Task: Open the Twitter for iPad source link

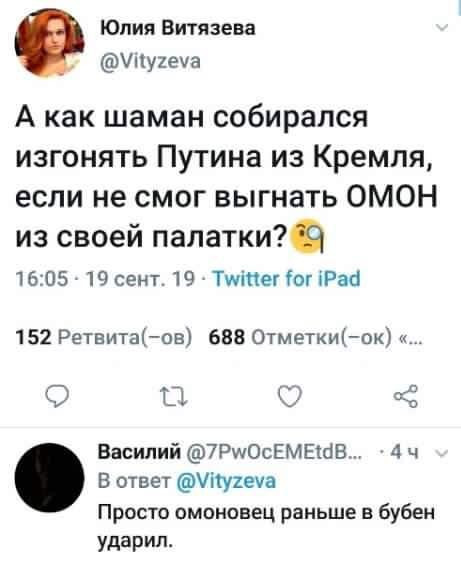Action: [286, 279]
